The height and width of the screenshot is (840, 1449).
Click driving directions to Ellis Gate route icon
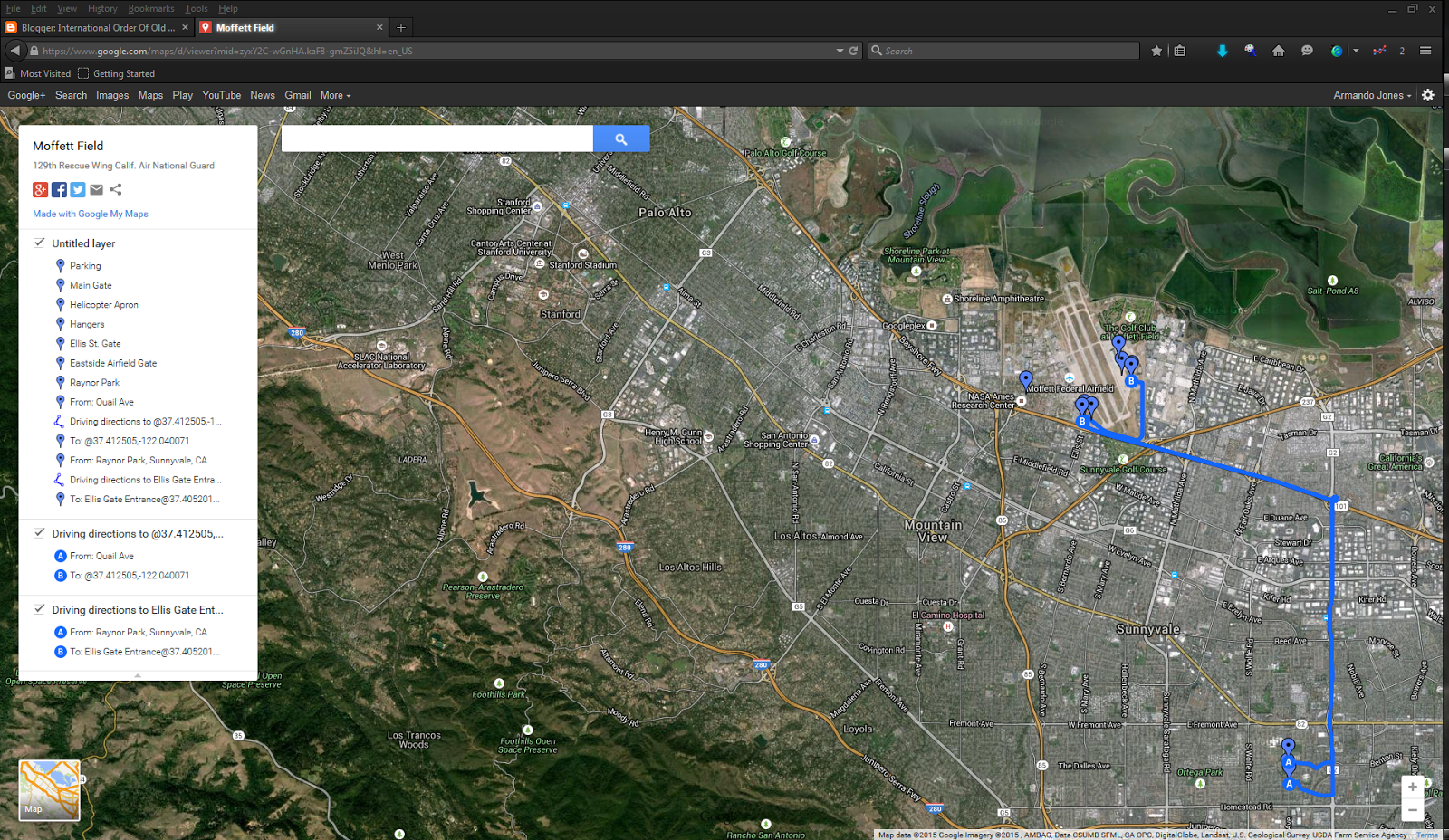click(x=60, y=480)
